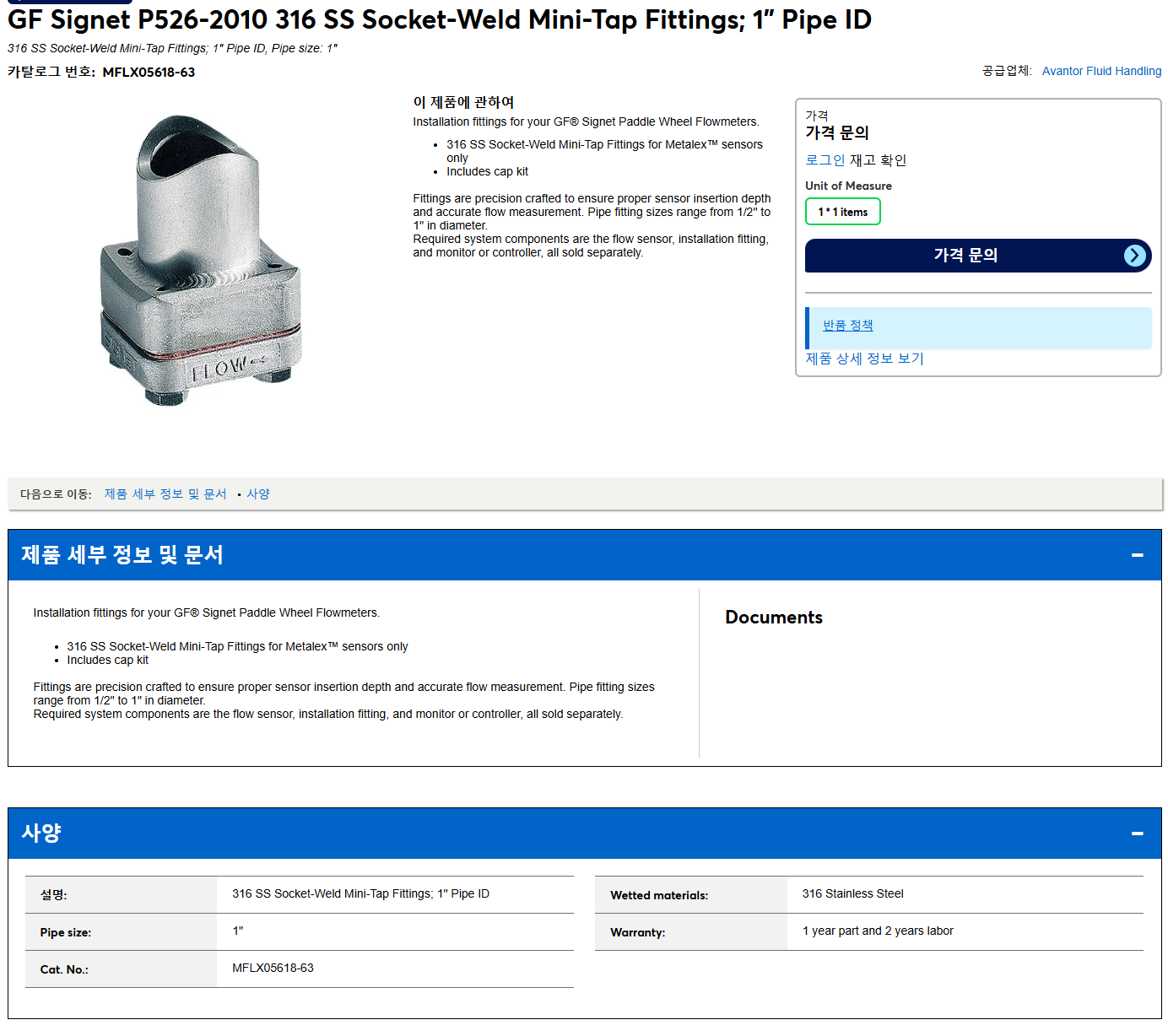Viewport: 1168px width, 1036px height.
Task: Click the Pipe size value in the spec table
Action: point(237,931)
